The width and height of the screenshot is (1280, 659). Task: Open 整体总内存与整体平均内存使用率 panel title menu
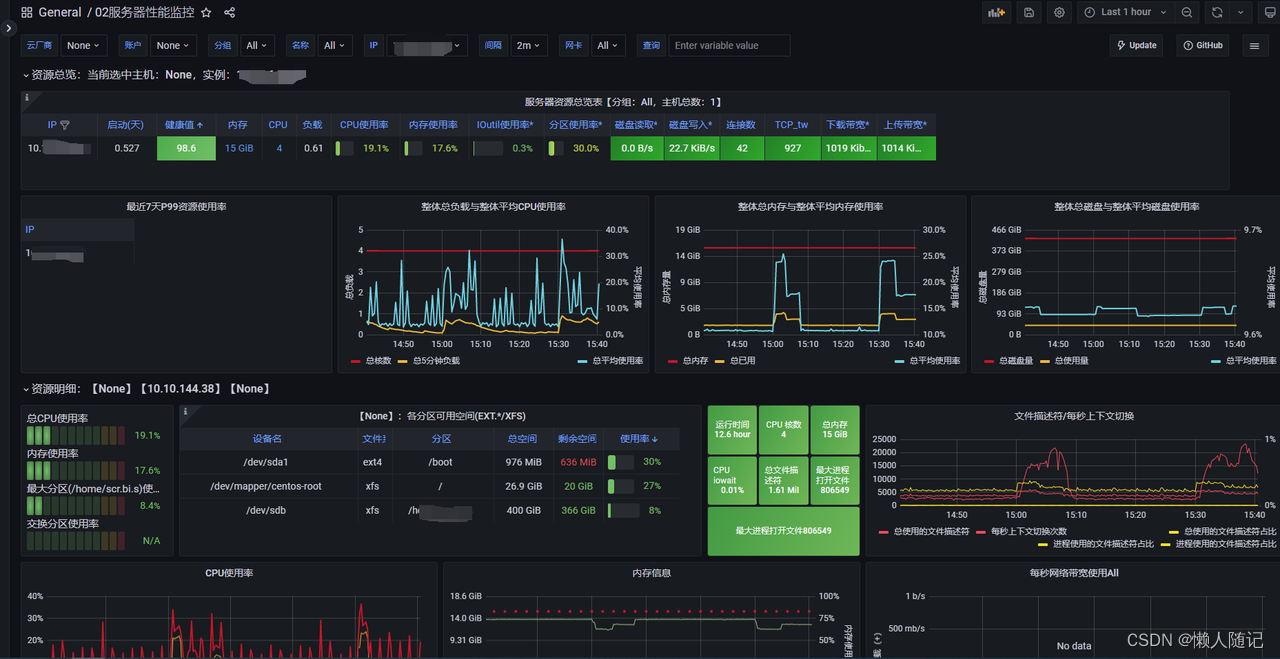(810, 207)
